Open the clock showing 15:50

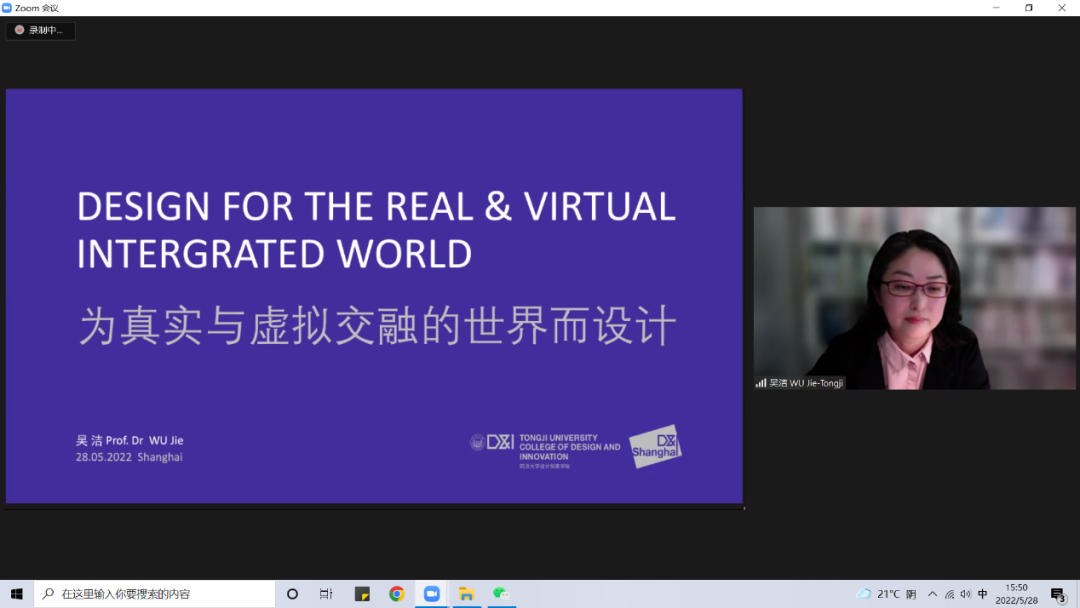point(1016,594)
